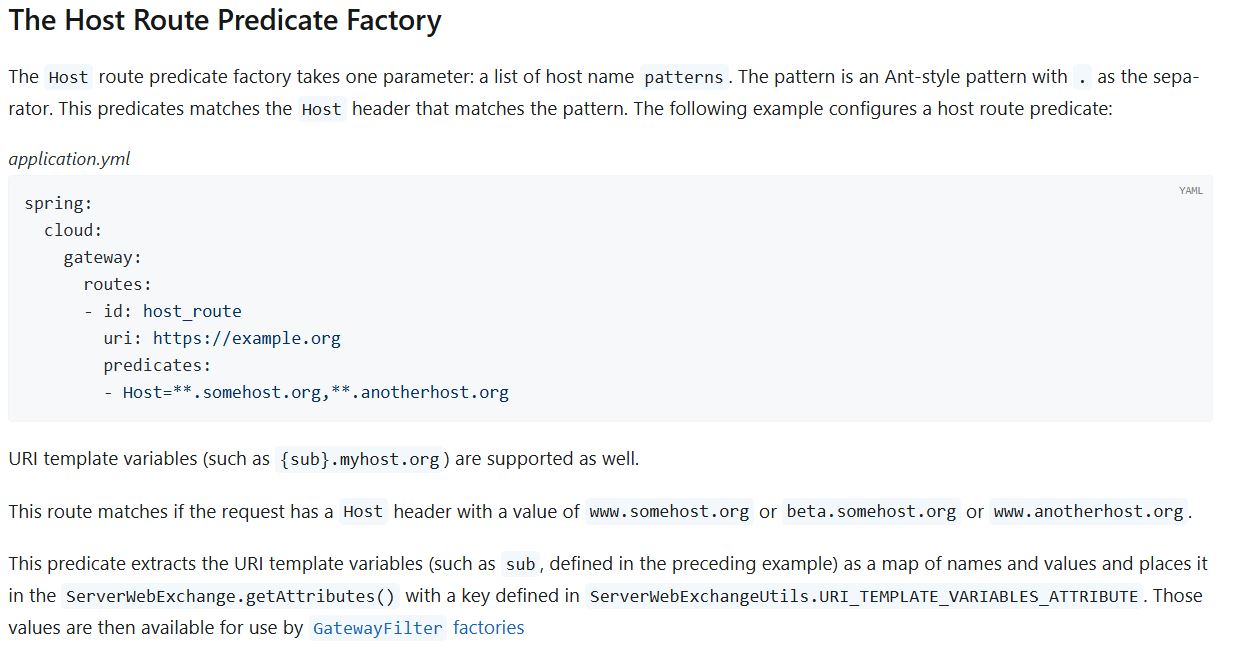Click the application.yml file caption

[69, 159]
